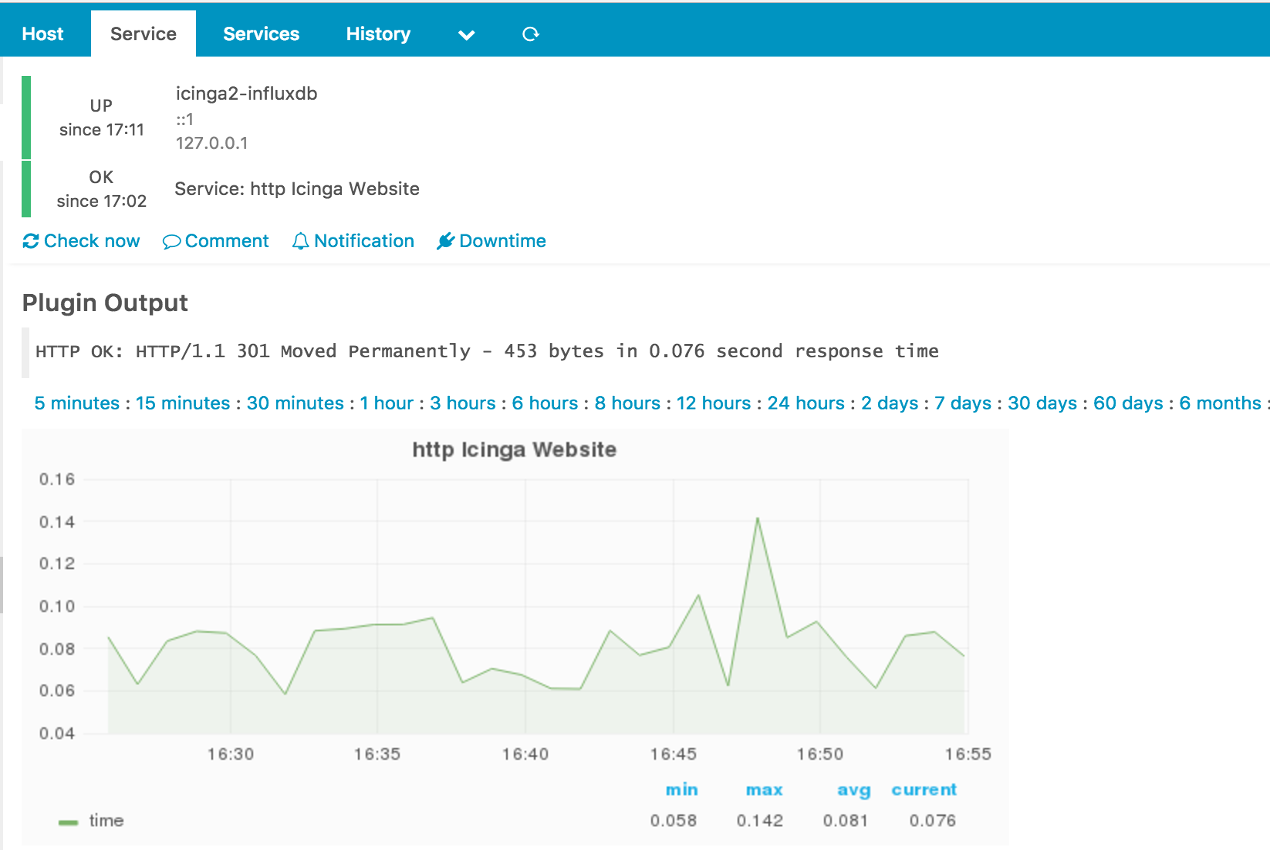
Task: Open the Services tab
Action: (x=261, y=34)
